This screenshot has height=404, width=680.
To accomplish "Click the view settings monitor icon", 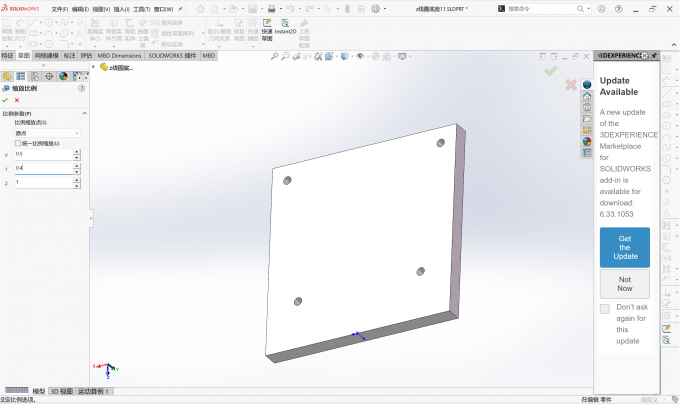I will point(402,56).
